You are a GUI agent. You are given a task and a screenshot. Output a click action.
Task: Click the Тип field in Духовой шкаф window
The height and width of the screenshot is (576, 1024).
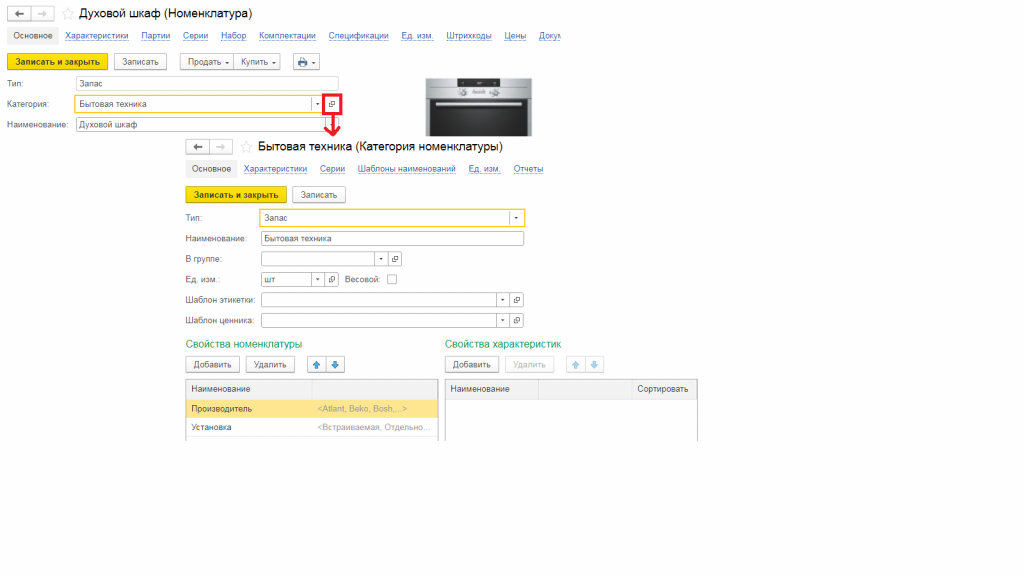click(207, 84)
